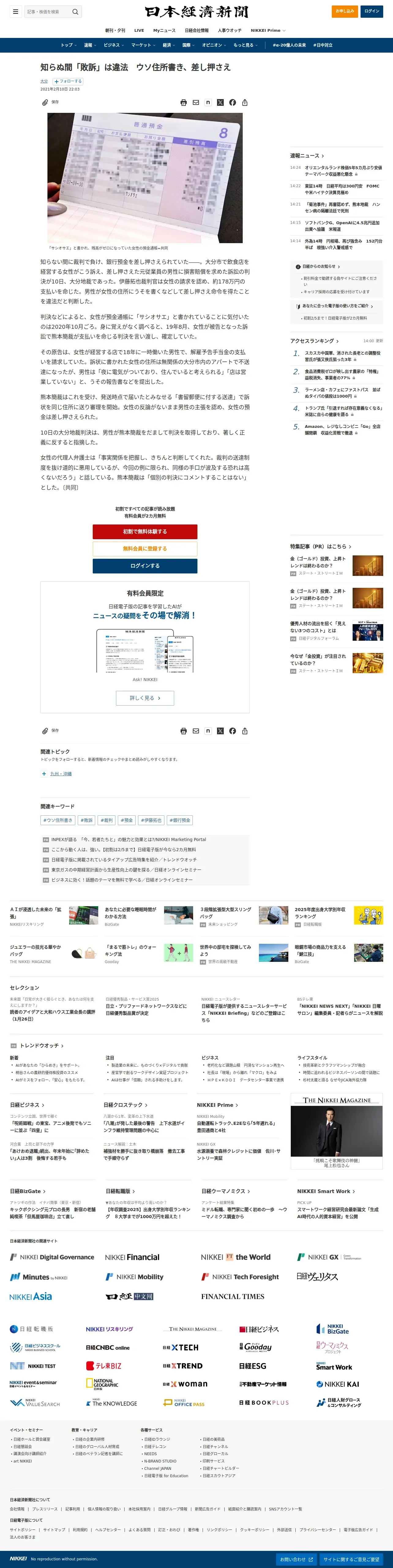
Task: Expand the オピニオン navigation dropdown
Action: [214, 45]
